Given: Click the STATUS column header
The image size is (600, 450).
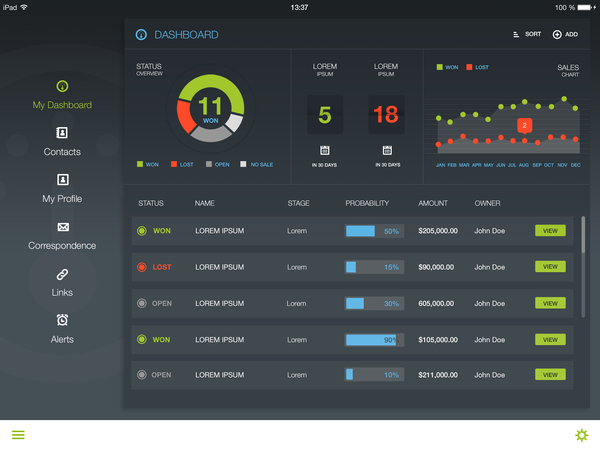Looking at the screenshot, I should (x=151, y=203).
